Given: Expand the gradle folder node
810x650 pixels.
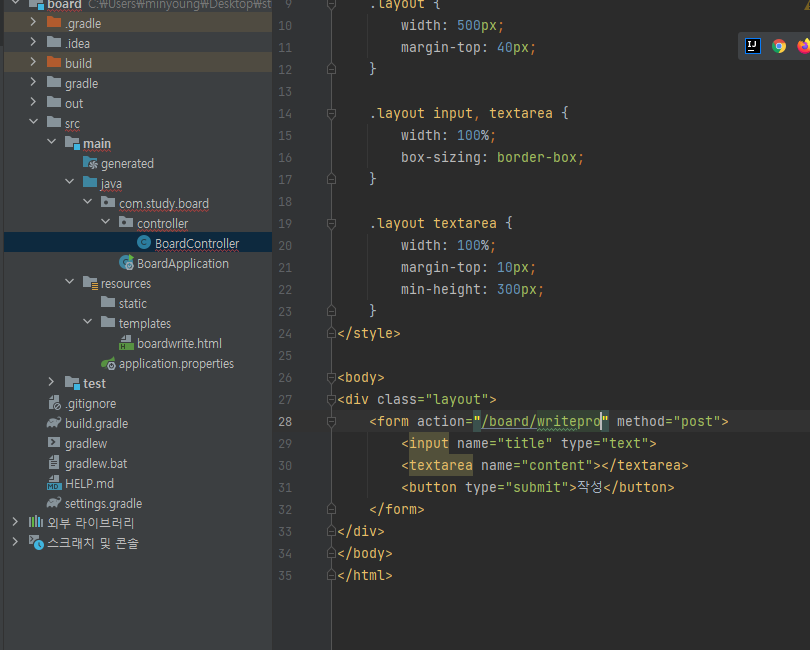Looking at the screenshot, I should pos(33,82).
